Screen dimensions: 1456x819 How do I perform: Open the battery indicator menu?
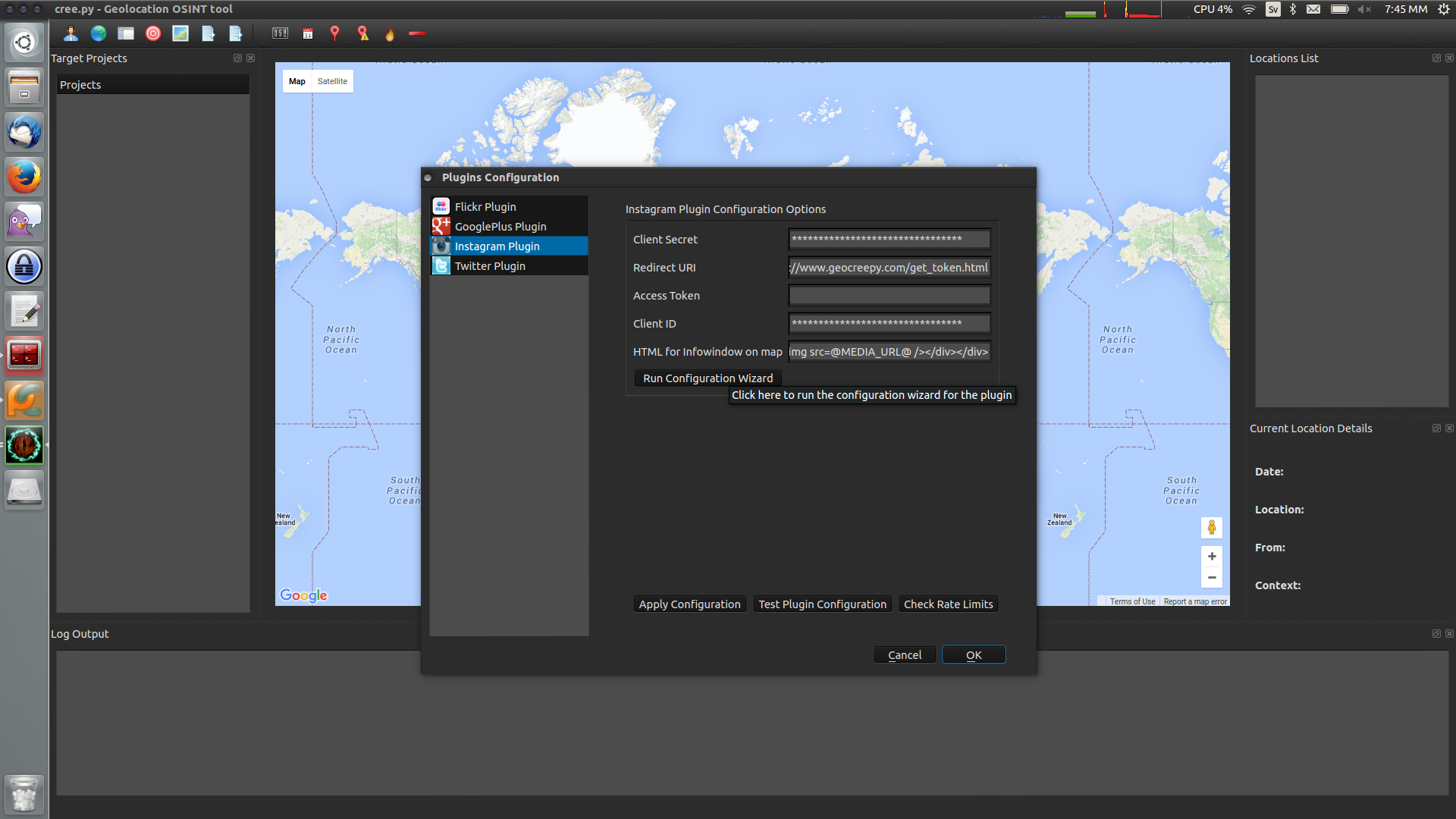[x=1340, y=9]
